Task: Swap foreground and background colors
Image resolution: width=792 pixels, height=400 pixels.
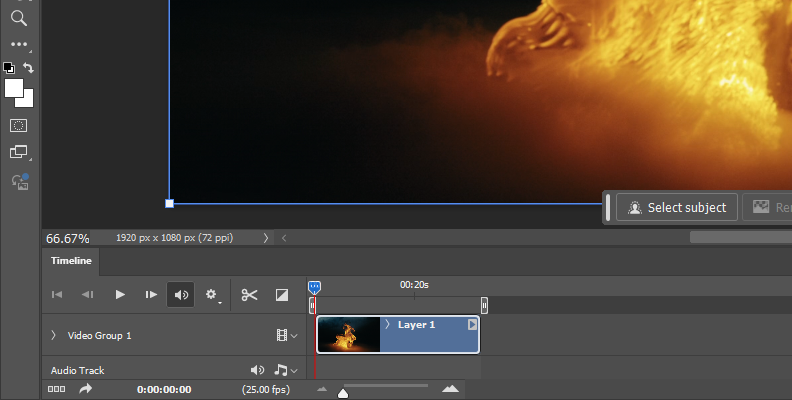Action: (x=28, y=68)
